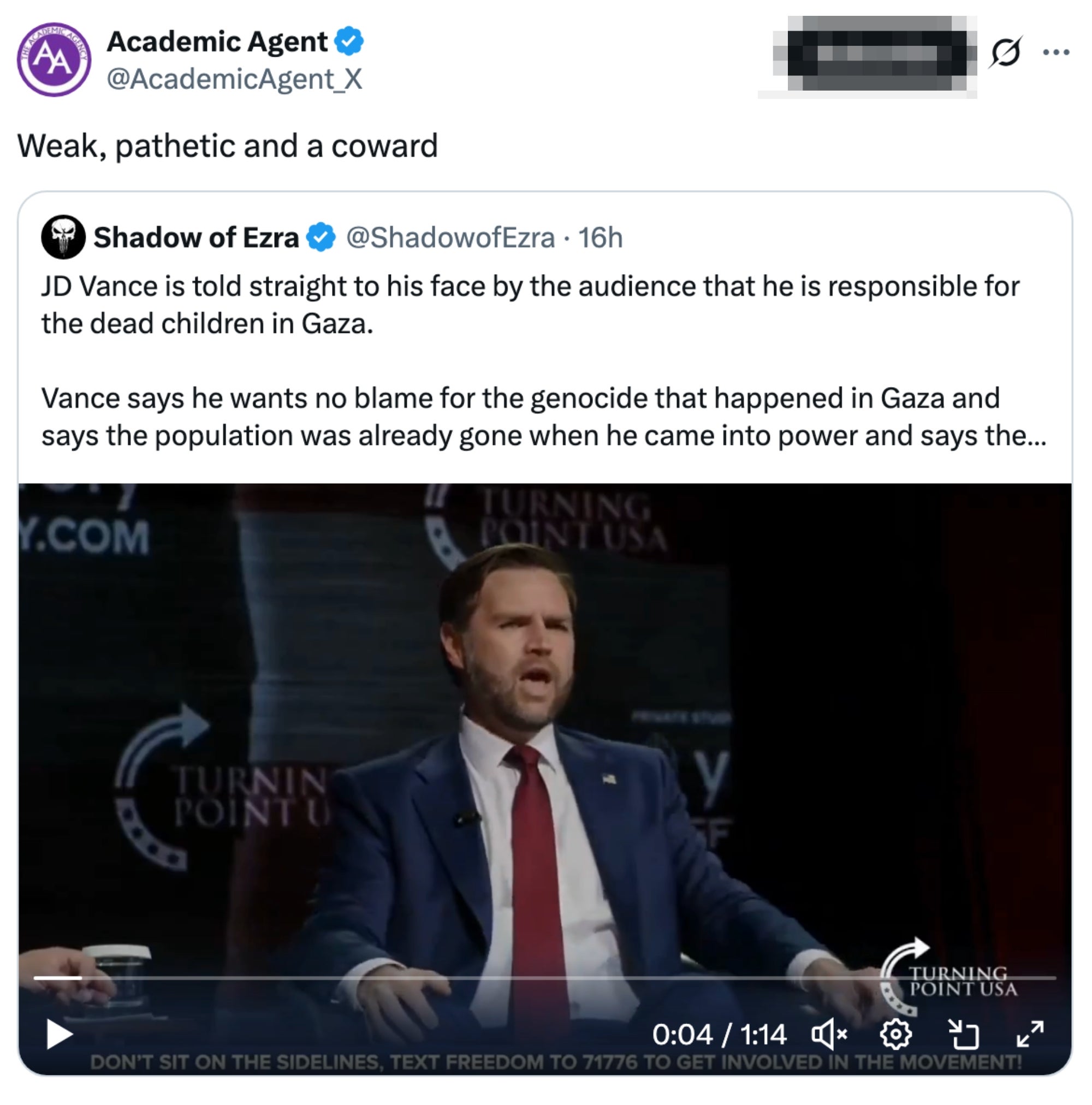This screenshot has width=1092, height=1105.
Task: Seek on the video progress bar
Action: (x=543, y=978)
